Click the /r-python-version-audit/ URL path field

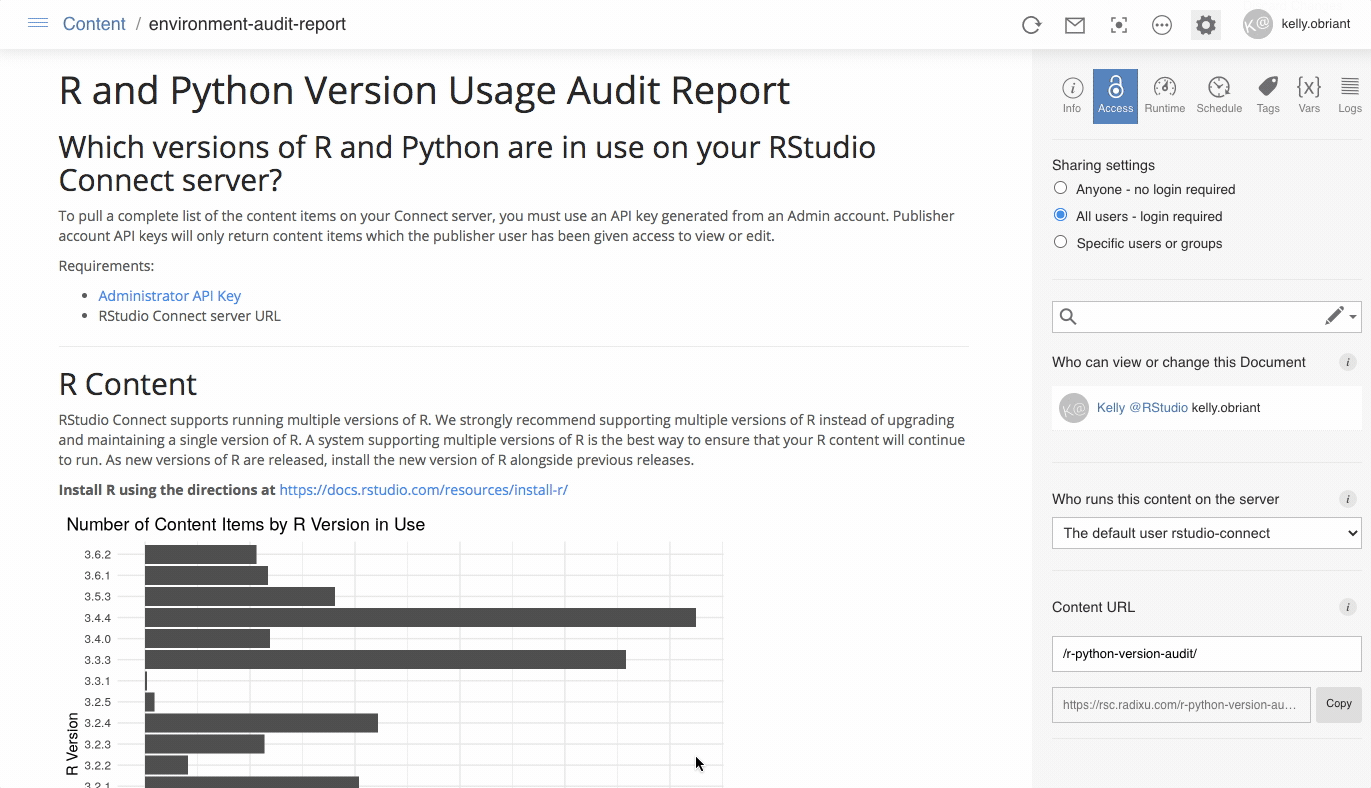[1207, 654]
